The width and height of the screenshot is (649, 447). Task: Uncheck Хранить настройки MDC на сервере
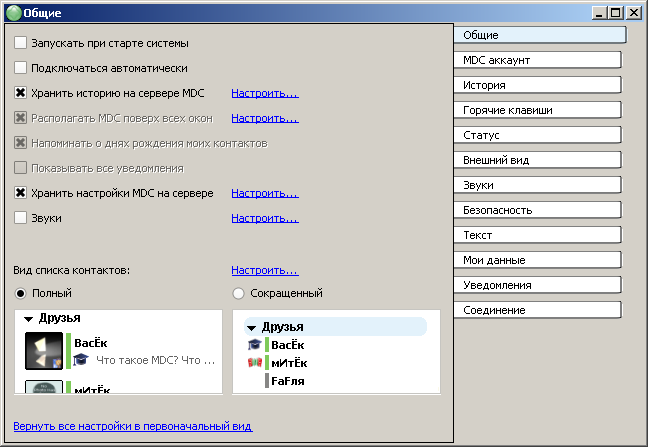tap(20, 192)
